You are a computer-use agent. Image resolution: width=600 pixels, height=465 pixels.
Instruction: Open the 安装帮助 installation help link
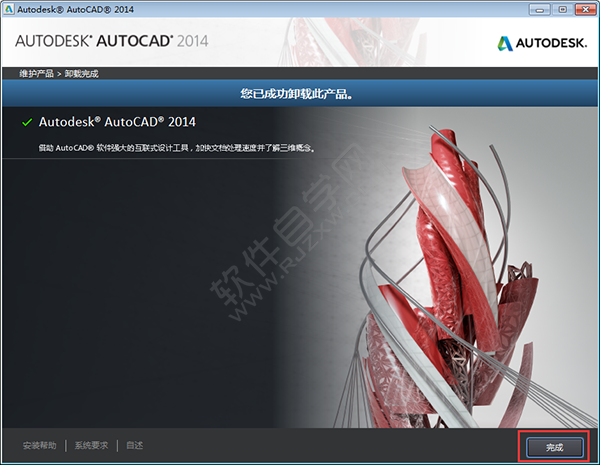[39, 445]
